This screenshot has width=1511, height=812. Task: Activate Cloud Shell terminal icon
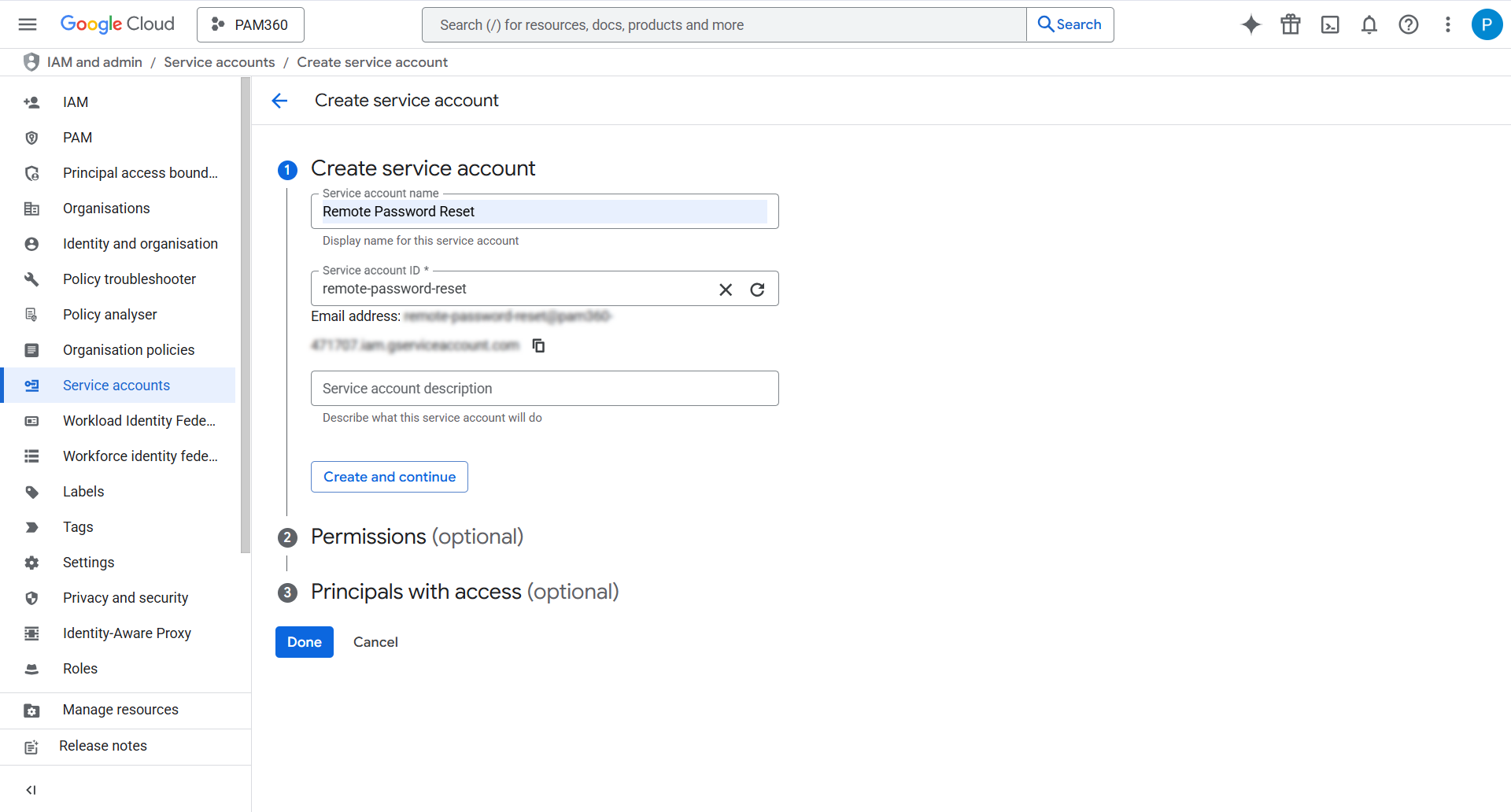[x=1330, y=24]
